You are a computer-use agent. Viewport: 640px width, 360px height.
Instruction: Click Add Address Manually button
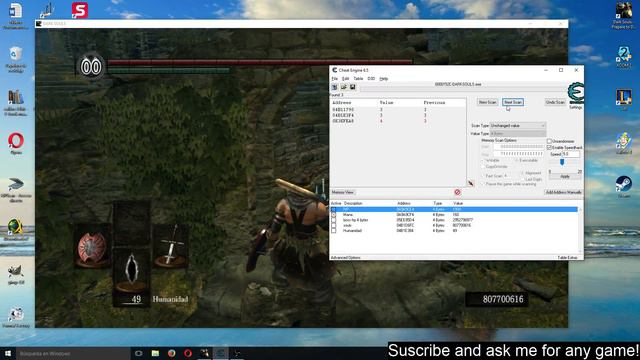pyautogui.click(x=563, y=192)
